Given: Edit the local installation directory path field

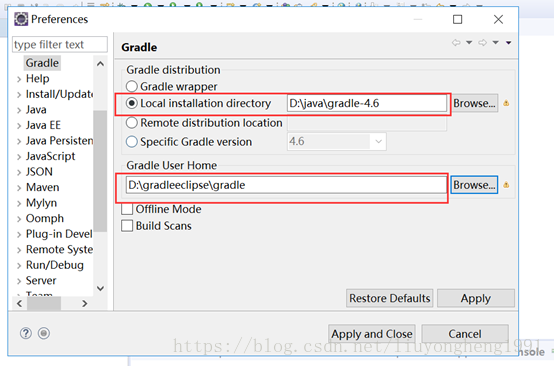Looking at the screenshot, I should pos(367,103).
